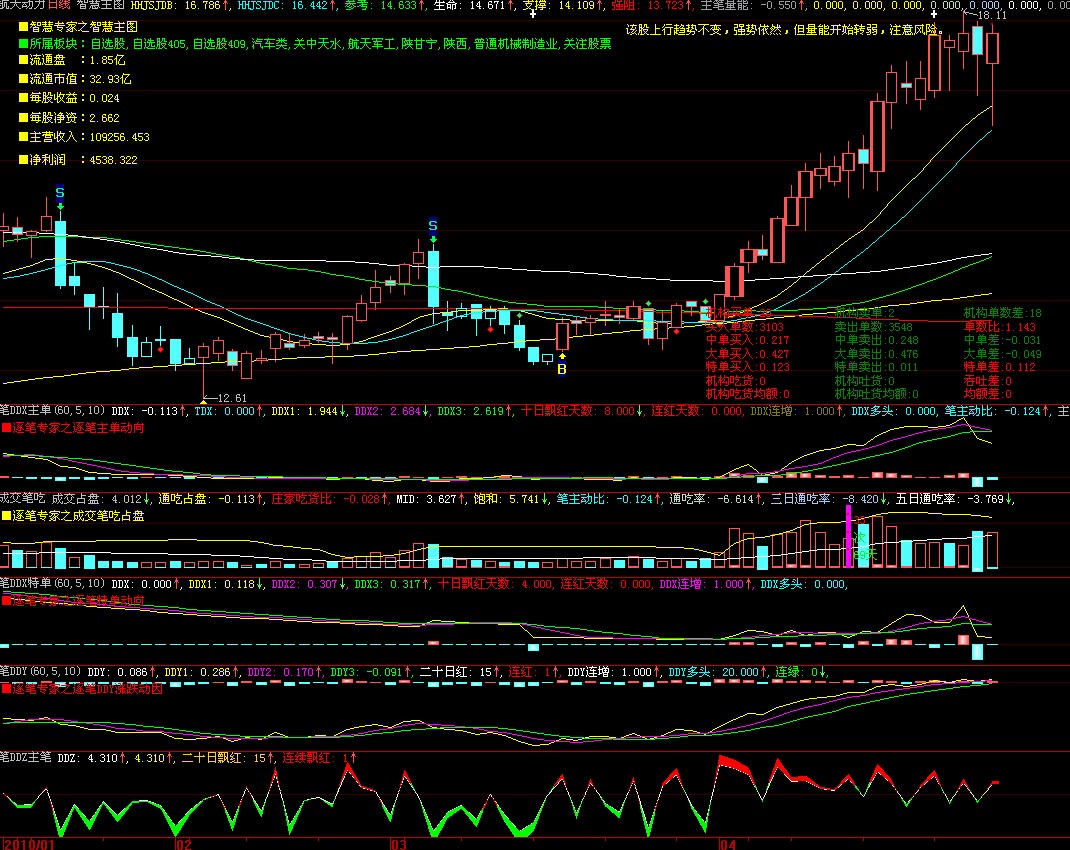Click the 卖出单数:3548 entry
Viewport: 1070px width, 850px height.
point(873,327)
